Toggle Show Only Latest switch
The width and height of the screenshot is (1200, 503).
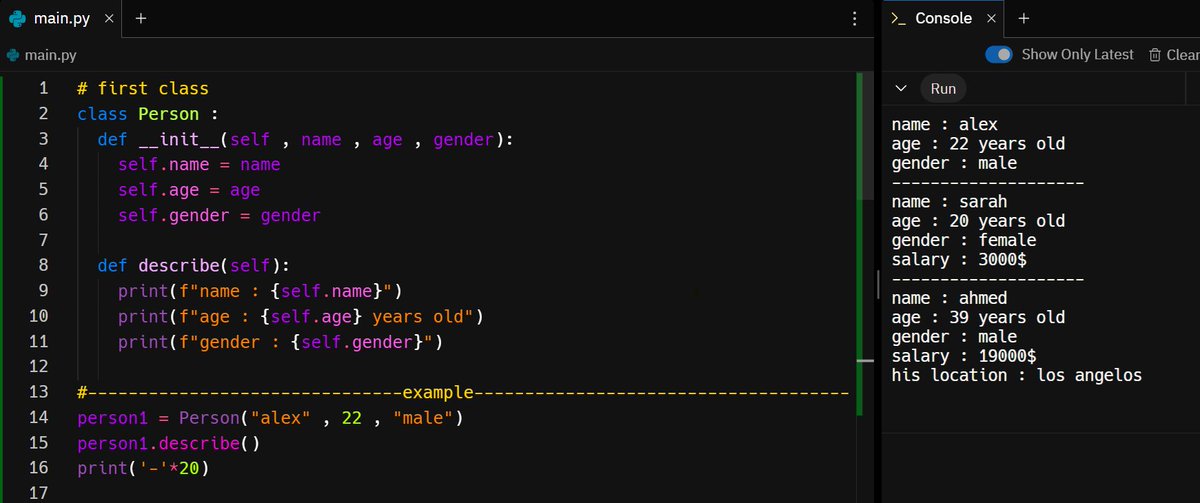click(x=999, y=55)
